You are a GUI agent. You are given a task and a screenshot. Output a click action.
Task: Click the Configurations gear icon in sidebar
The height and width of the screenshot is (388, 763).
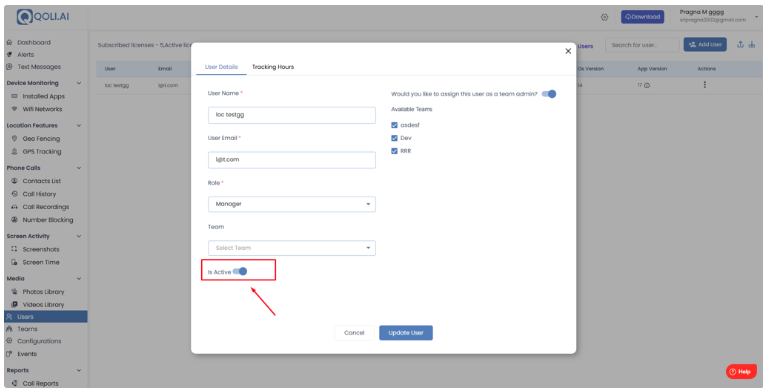click(10, 341)
